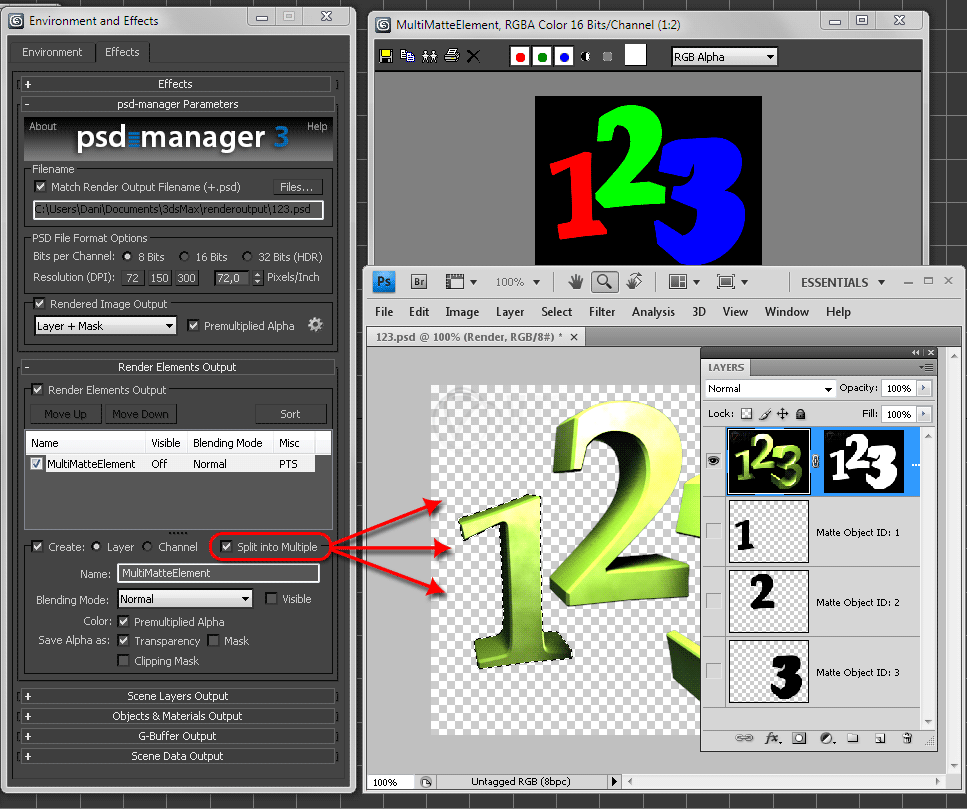The width and height of the screenshot is (967, 809).
Task: Open the layer style fx menu
Action: (773, 738)
